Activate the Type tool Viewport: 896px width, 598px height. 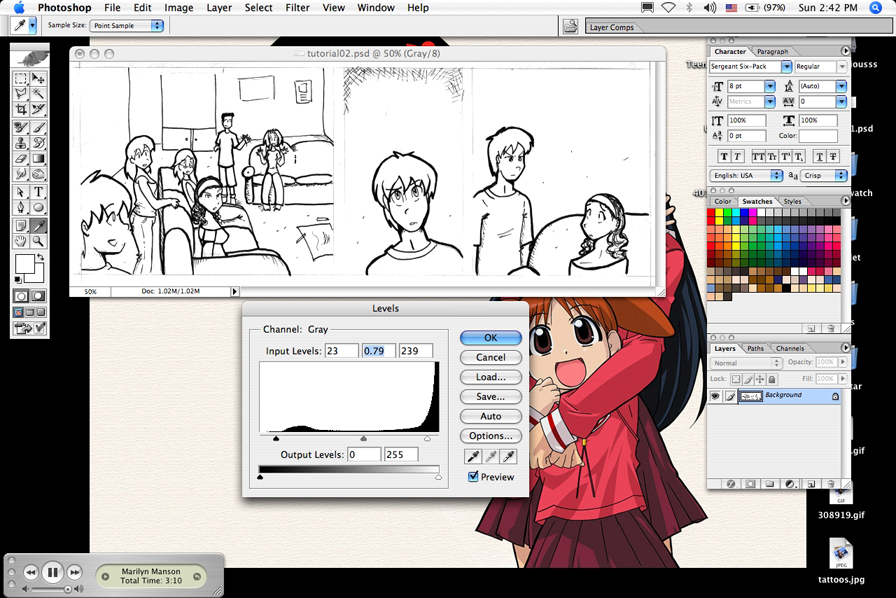pyautogui.click(x=38, y=192)
